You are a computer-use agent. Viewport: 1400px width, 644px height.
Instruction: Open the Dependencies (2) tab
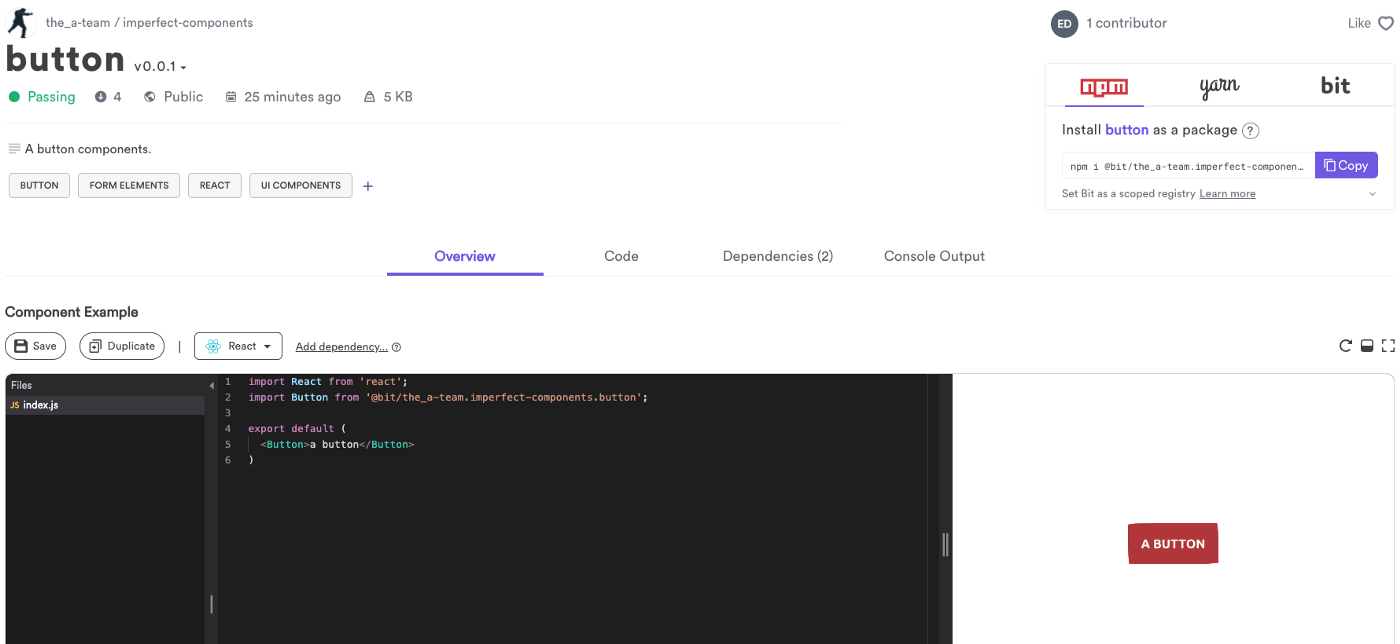[777, 256]
